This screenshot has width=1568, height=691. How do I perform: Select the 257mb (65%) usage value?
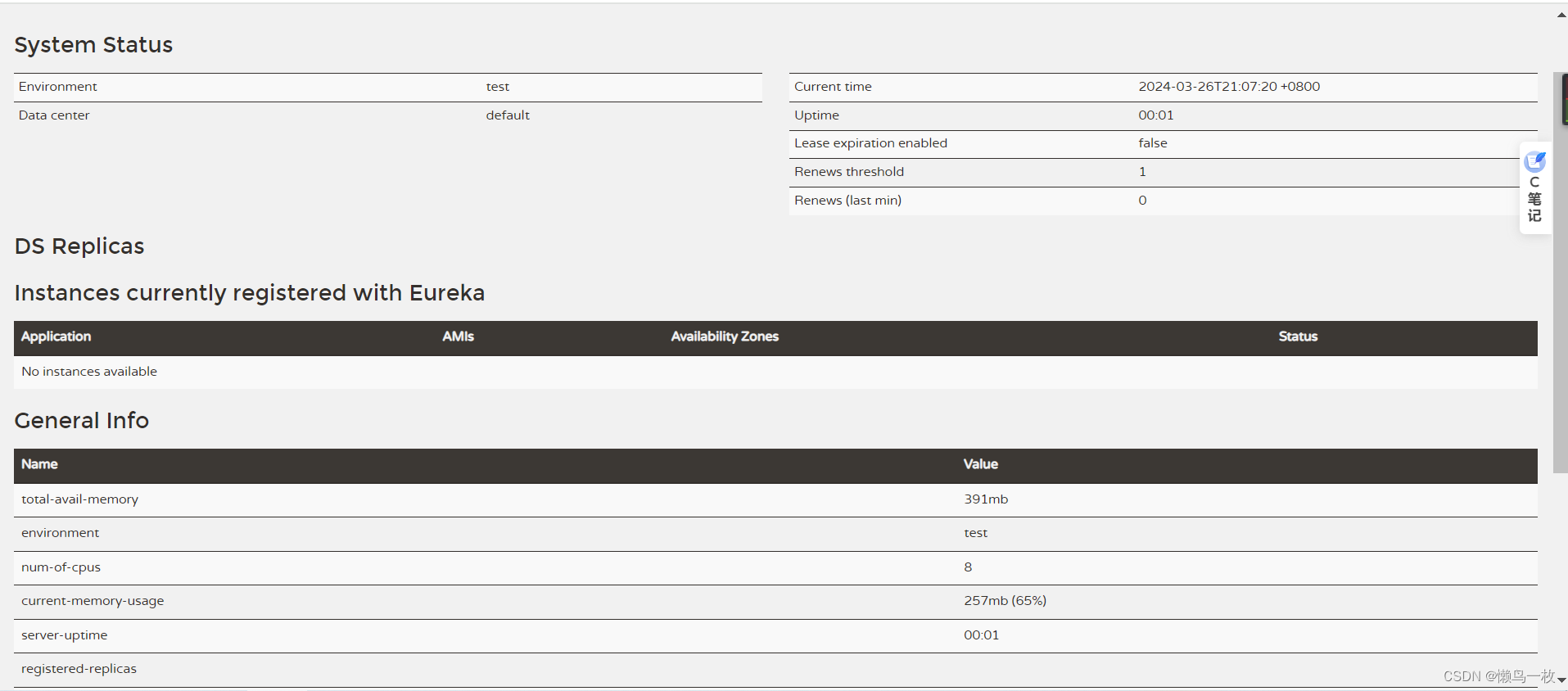pos(1005,601)
